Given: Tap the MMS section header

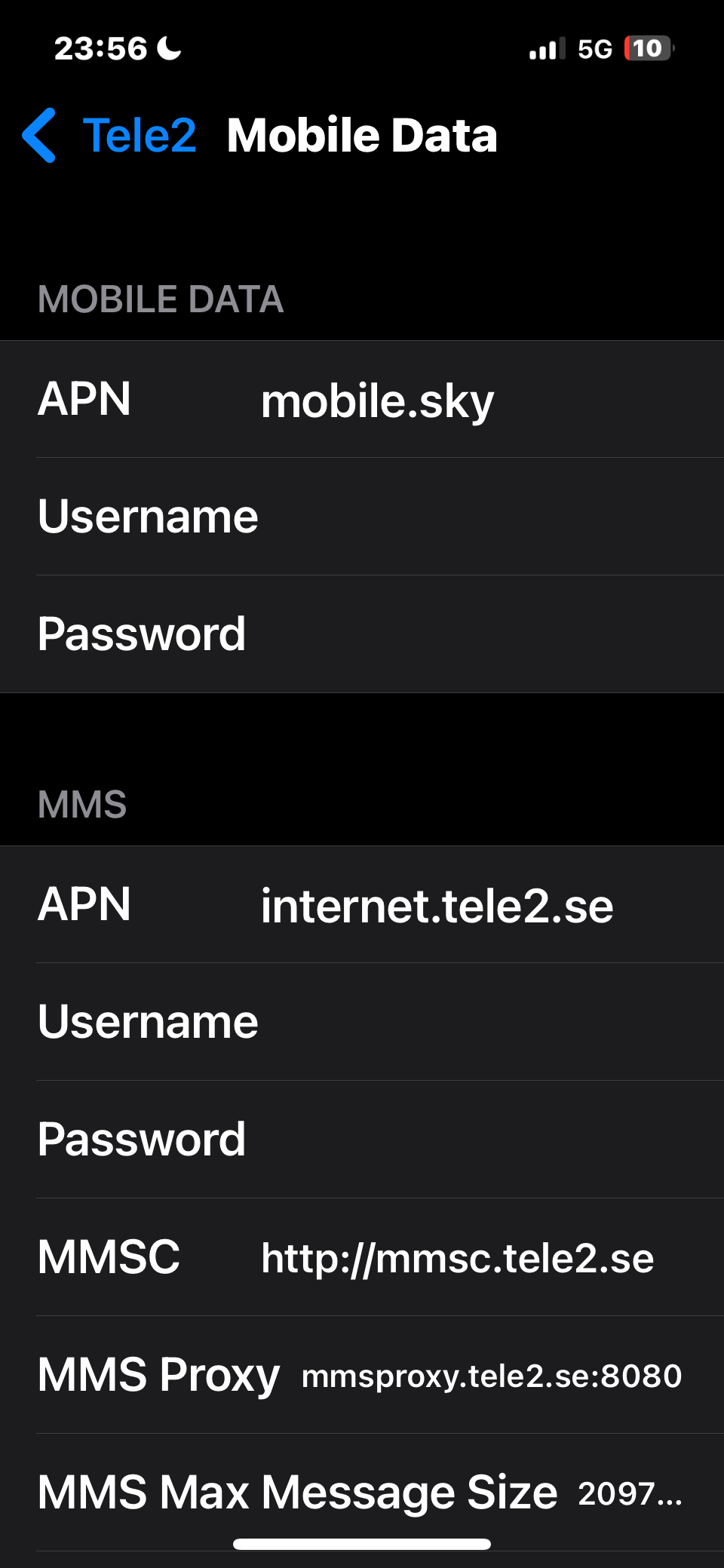Looking at the screenshot, I should (x=82, y=804).
